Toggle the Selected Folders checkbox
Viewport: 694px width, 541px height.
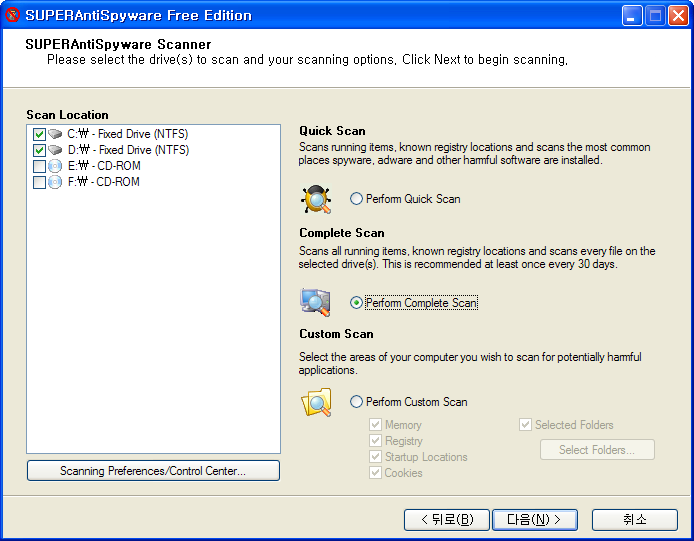pos(525,425)
